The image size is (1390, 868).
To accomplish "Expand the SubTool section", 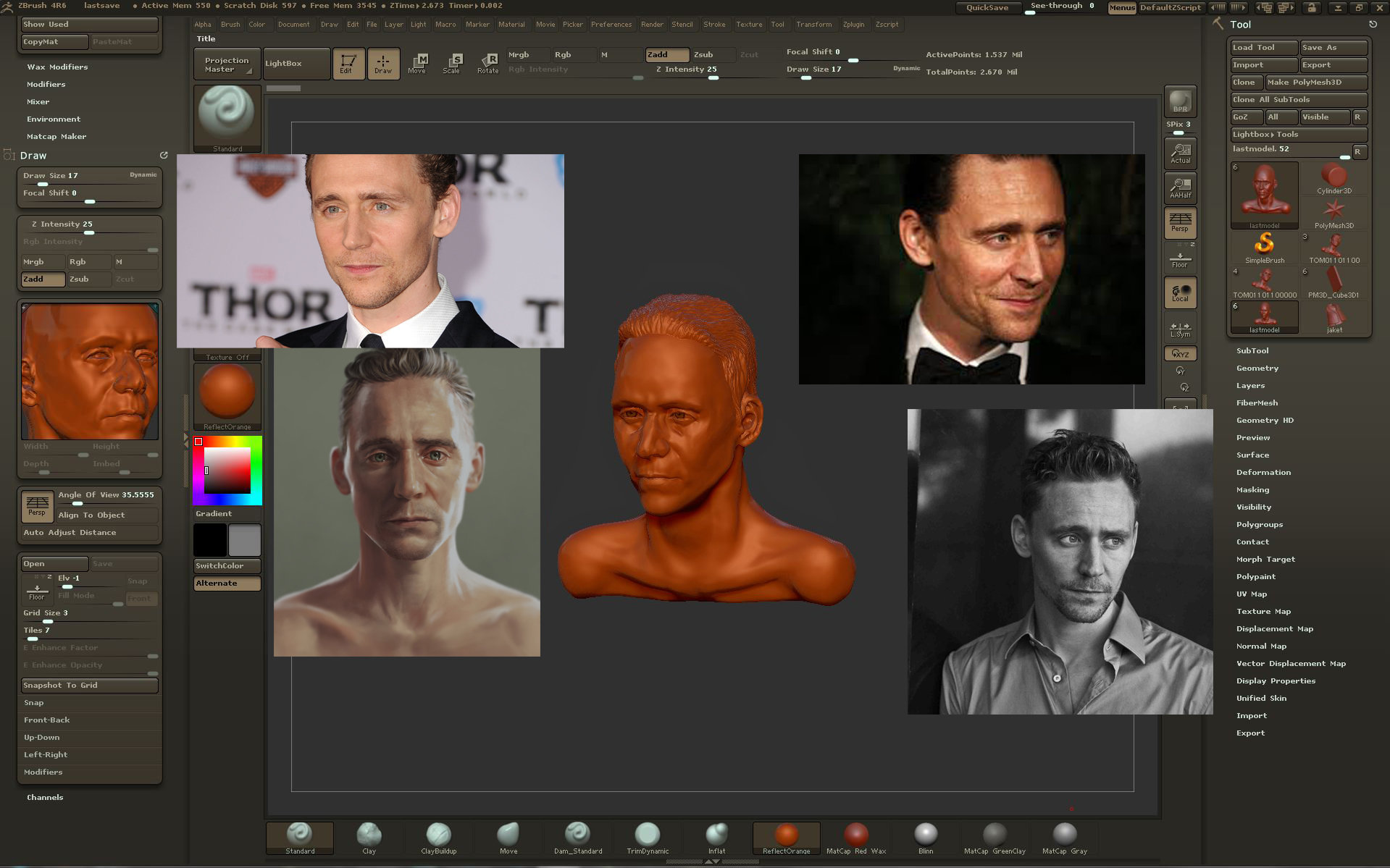I will (x=1252, y=350).
